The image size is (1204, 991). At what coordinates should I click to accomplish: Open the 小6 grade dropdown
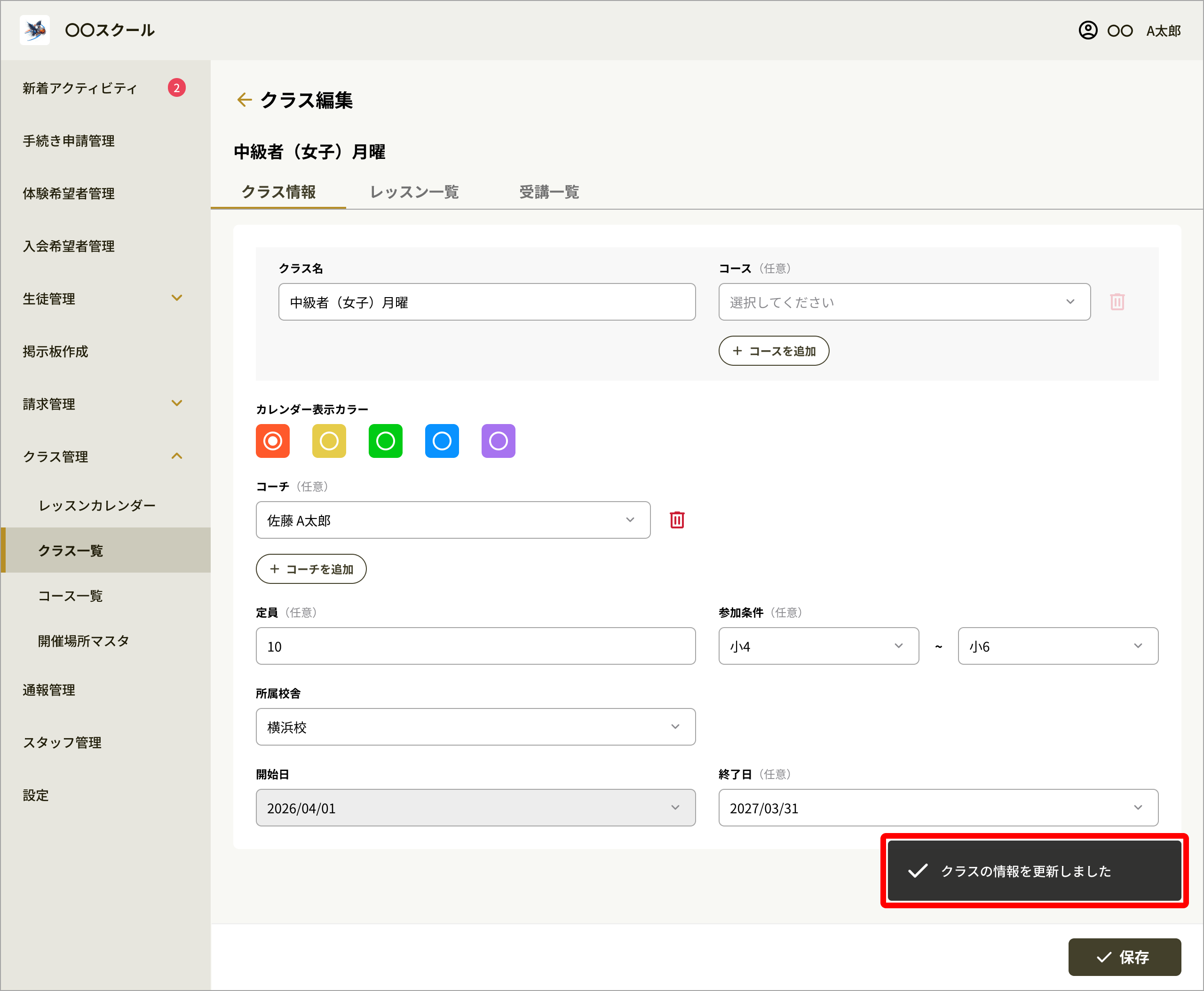tap(1058, 646)
